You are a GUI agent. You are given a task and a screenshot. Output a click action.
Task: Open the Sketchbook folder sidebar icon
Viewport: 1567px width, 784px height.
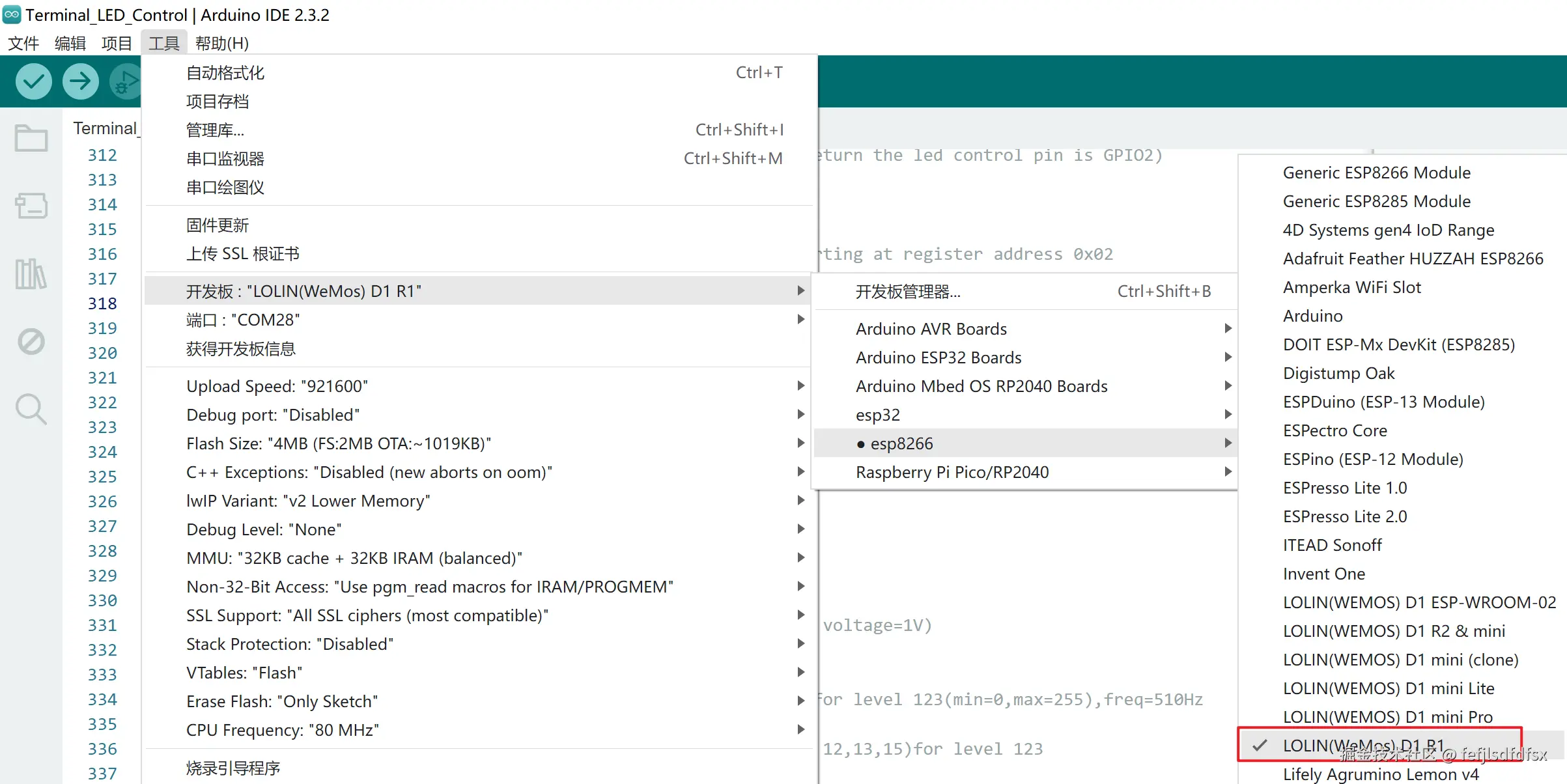click(x=31, y=137)
